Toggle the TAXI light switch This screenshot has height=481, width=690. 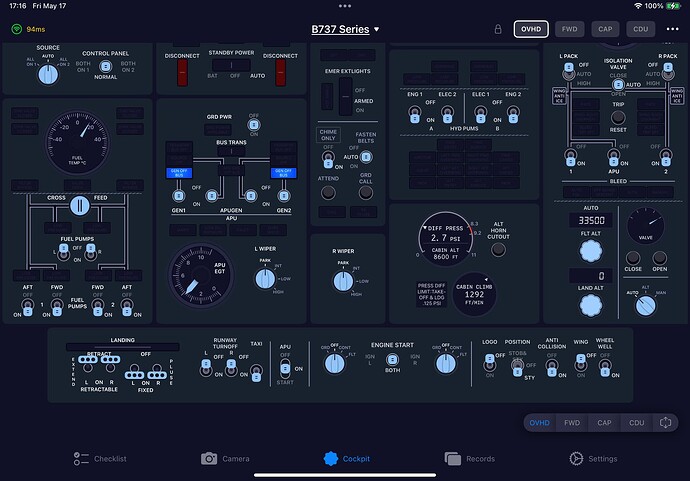coord(256,373)
